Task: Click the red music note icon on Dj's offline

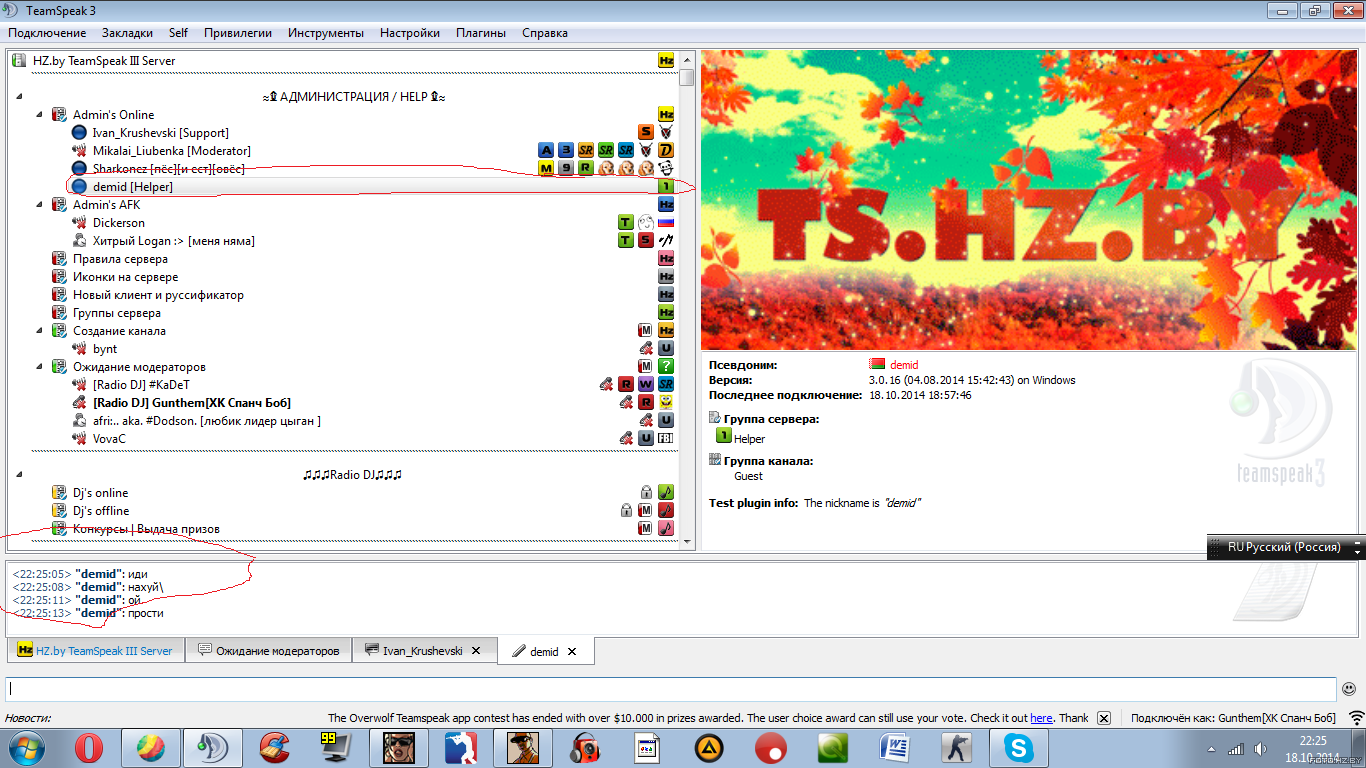Action: pos(666,510)
